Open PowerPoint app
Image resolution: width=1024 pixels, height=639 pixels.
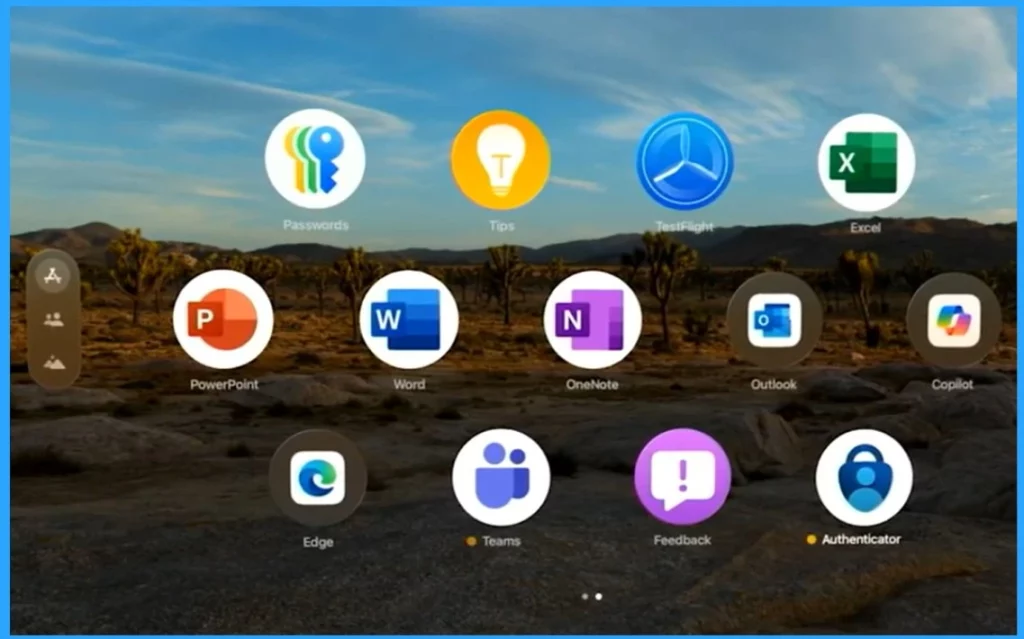223,320
